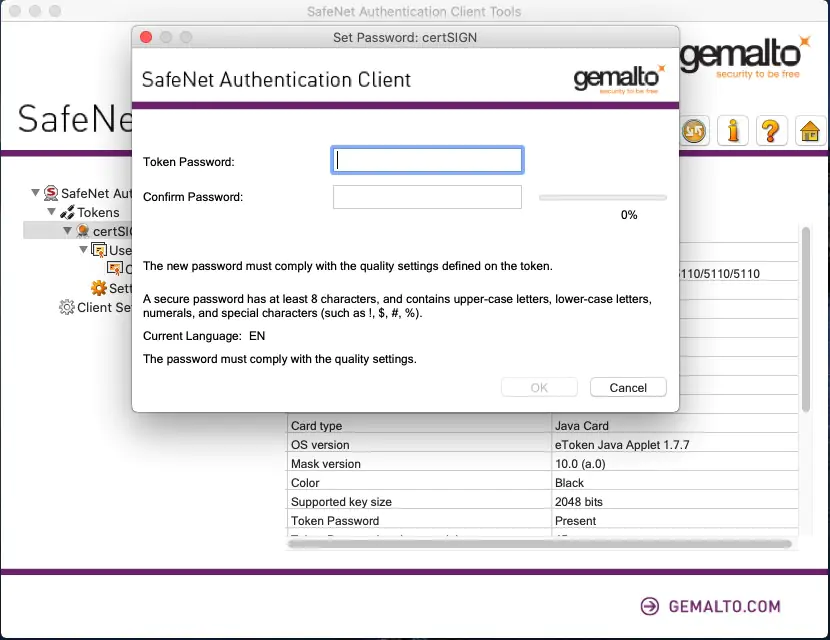Click the Tokens node icon
830x640 pixels.
67,212
